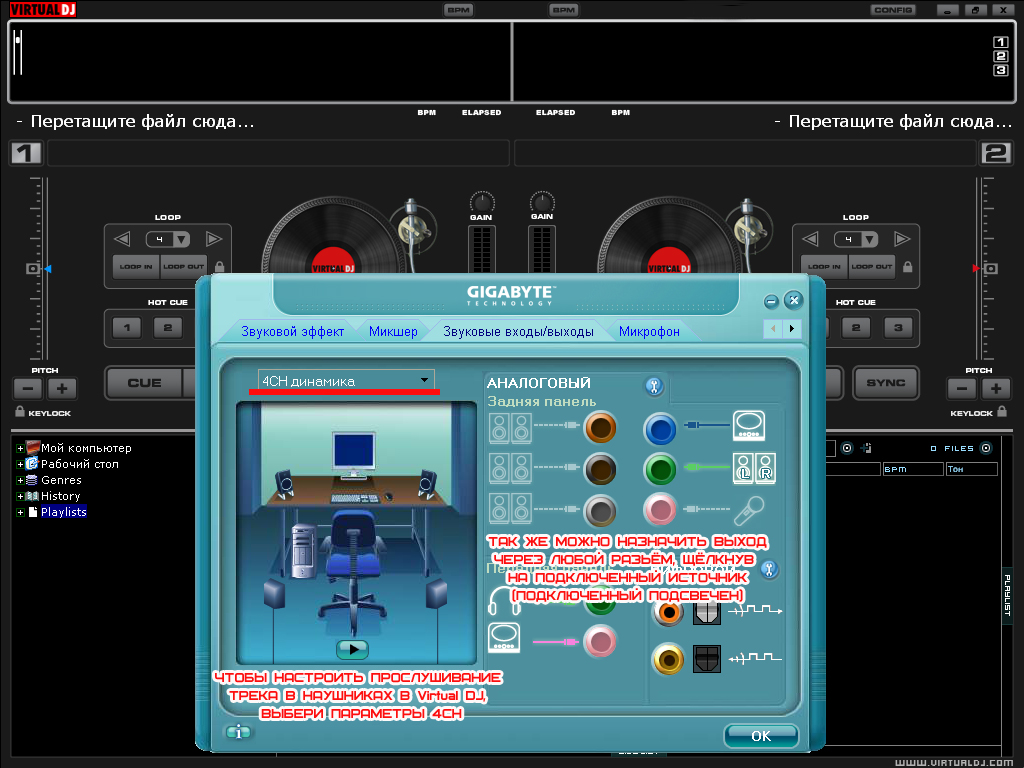Click the pink front panel jack
This screenshot has height=768, width=1024.
pos(600,641)
